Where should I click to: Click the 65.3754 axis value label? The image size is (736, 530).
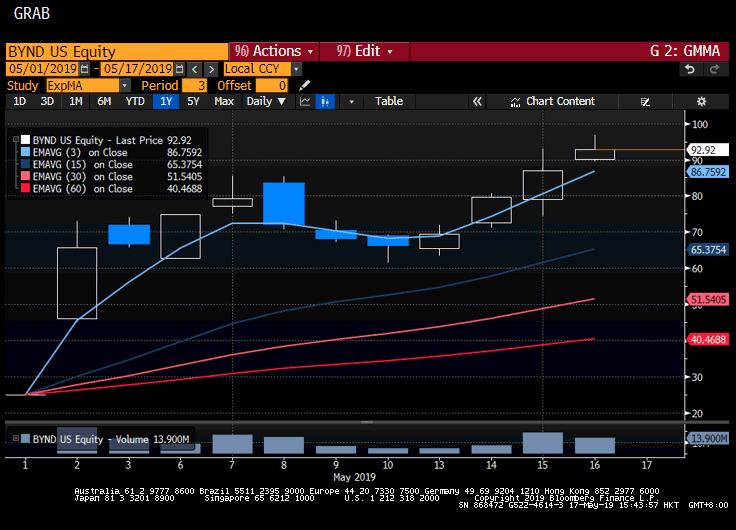(707, 250)
